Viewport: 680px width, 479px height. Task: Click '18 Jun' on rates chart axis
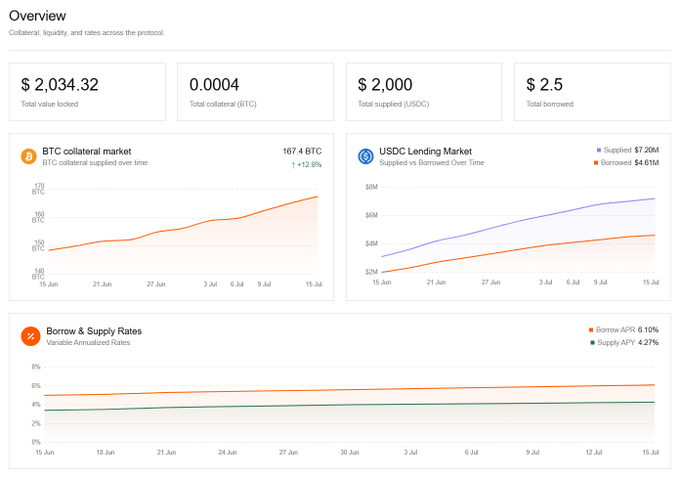click(105, 452)
